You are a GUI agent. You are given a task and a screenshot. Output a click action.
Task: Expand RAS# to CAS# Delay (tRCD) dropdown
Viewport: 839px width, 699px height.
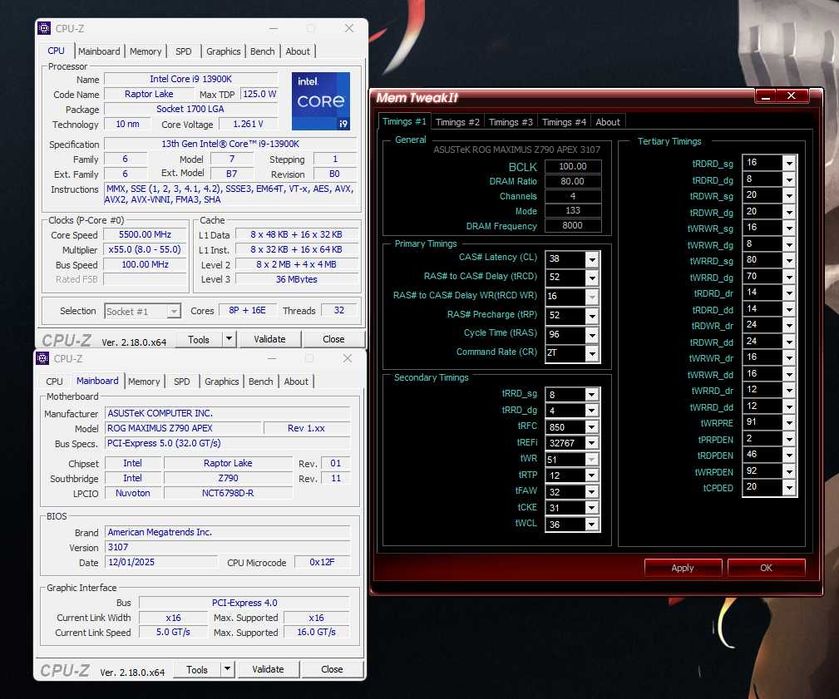click(592, 277)
